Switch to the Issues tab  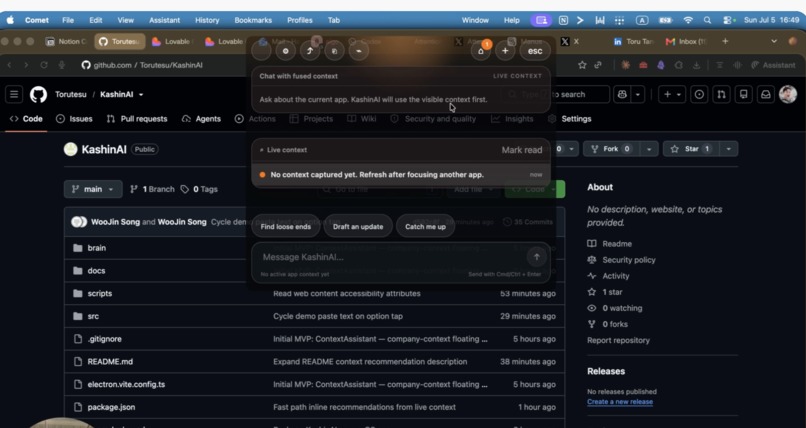74,119
